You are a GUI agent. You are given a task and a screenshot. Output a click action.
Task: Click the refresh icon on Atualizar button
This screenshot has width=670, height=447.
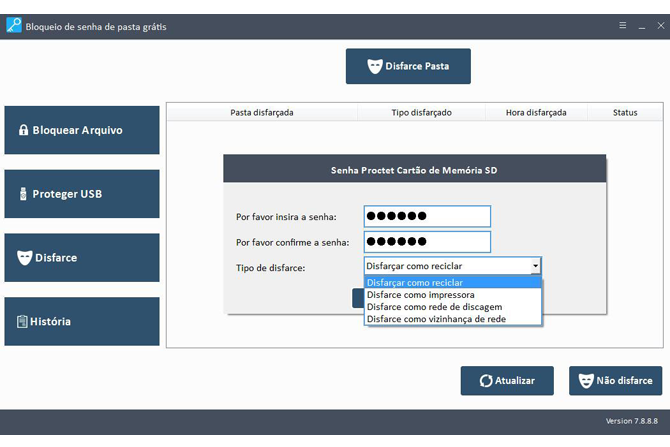tap(485, 380)
